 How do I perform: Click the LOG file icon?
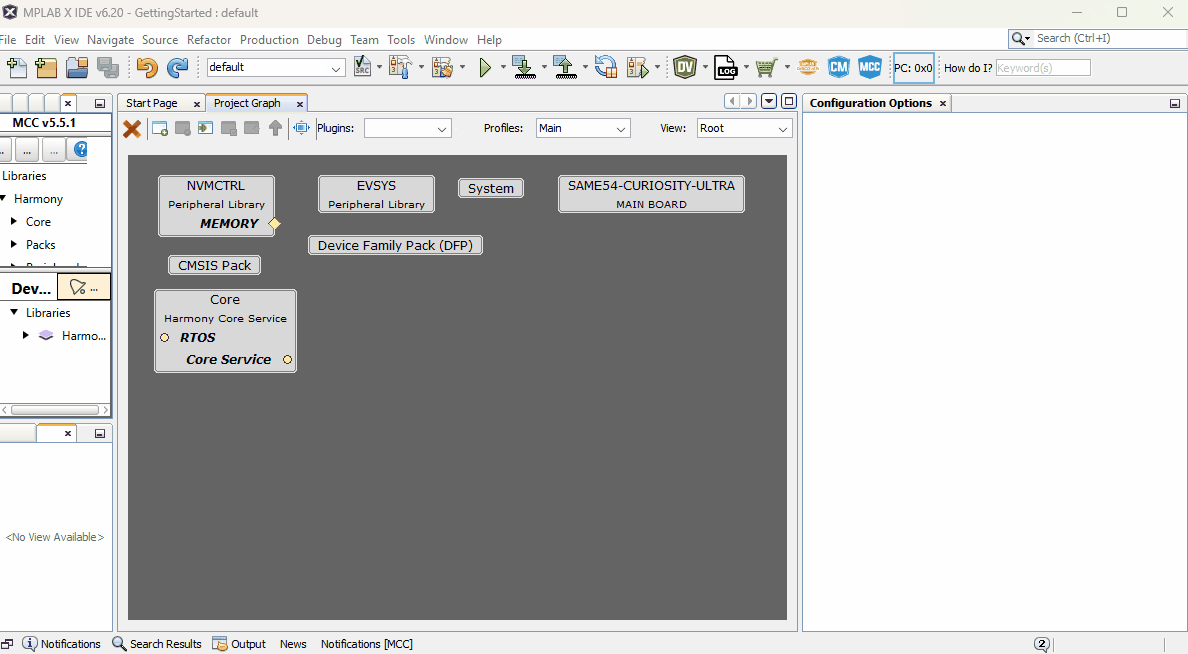[726, 67]
